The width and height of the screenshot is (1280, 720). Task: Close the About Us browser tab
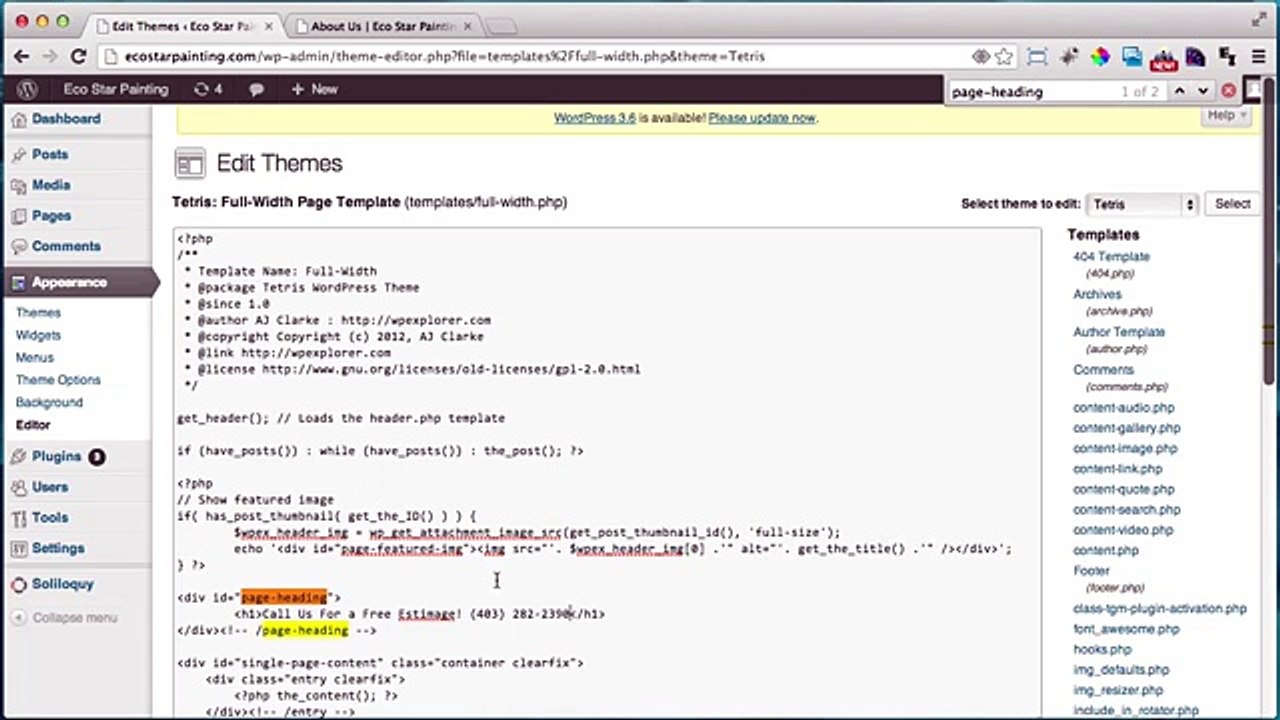click(x=468, y=27)
